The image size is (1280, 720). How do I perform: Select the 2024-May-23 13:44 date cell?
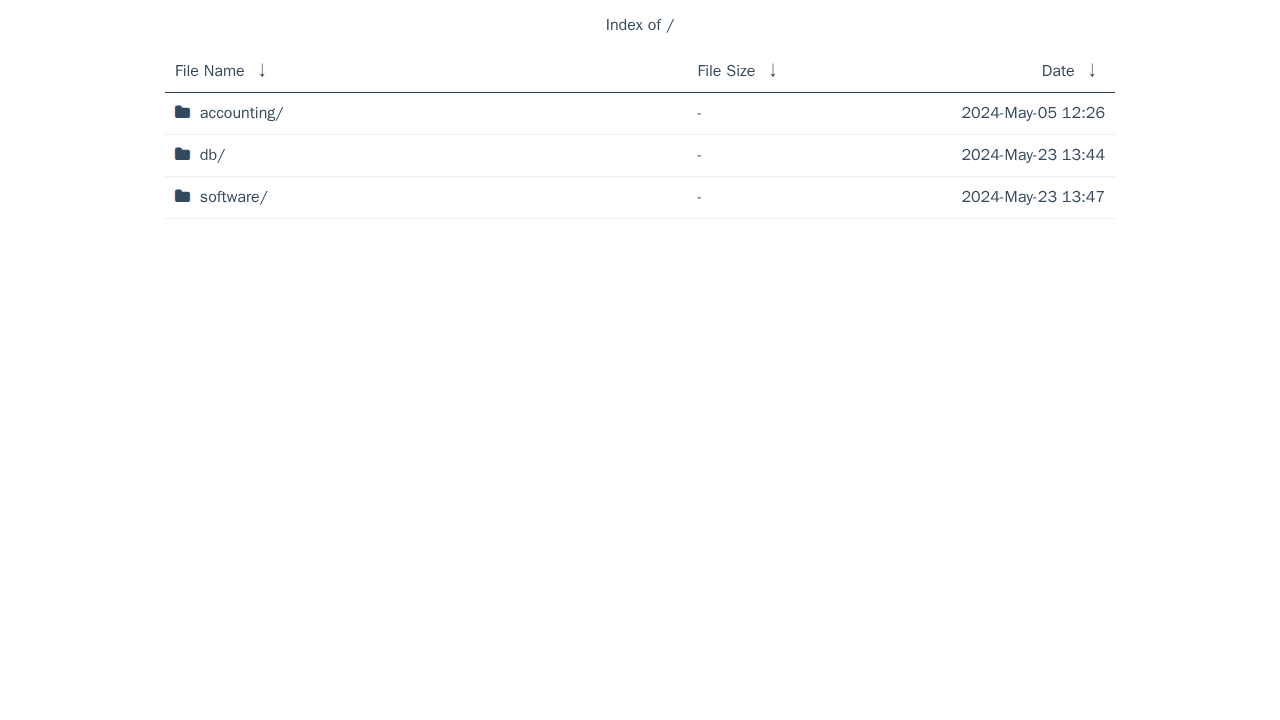coord(1032,155)
